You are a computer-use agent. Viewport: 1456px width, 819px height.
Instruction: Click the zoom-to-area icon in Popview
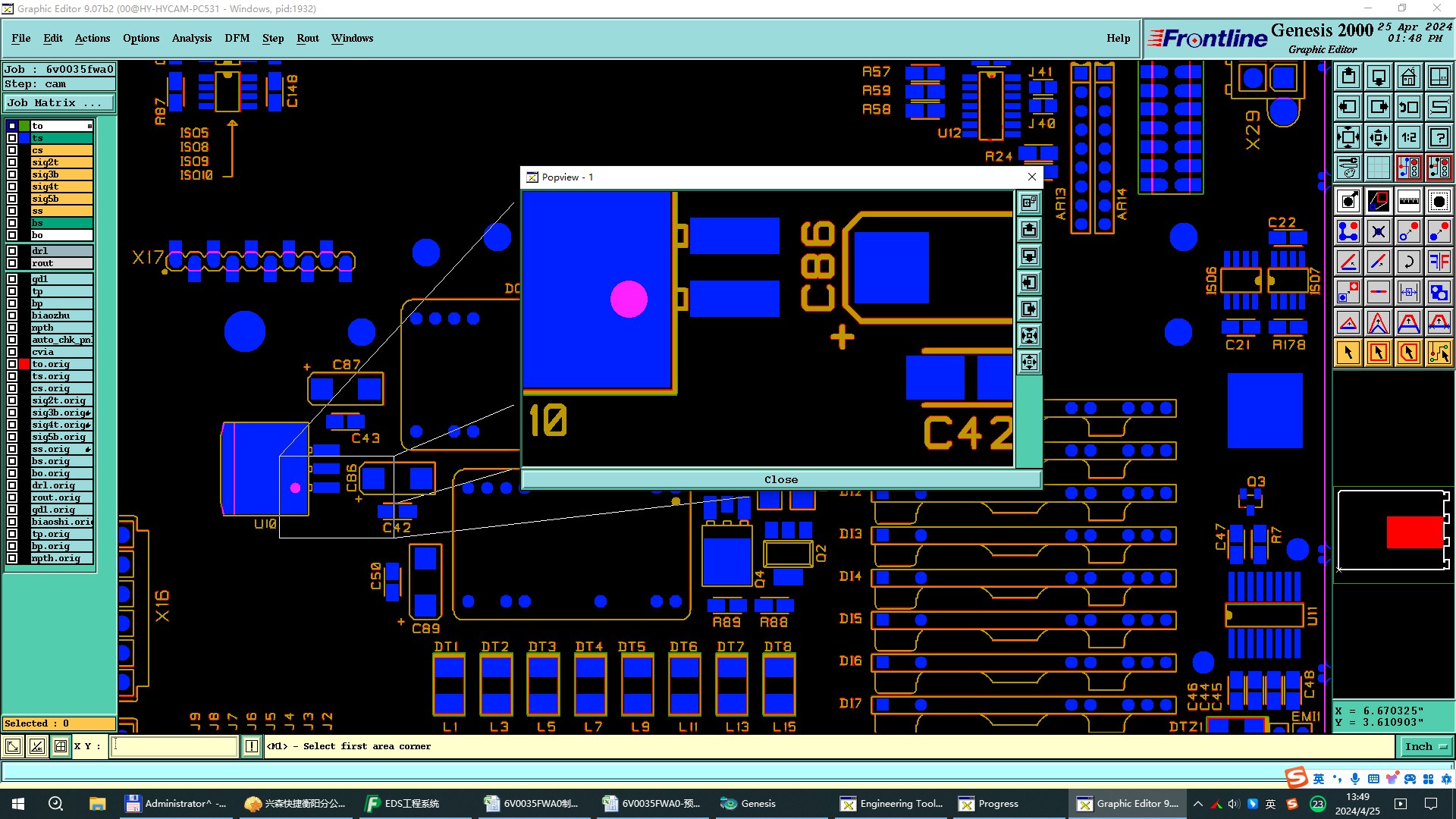[1029, 202]
